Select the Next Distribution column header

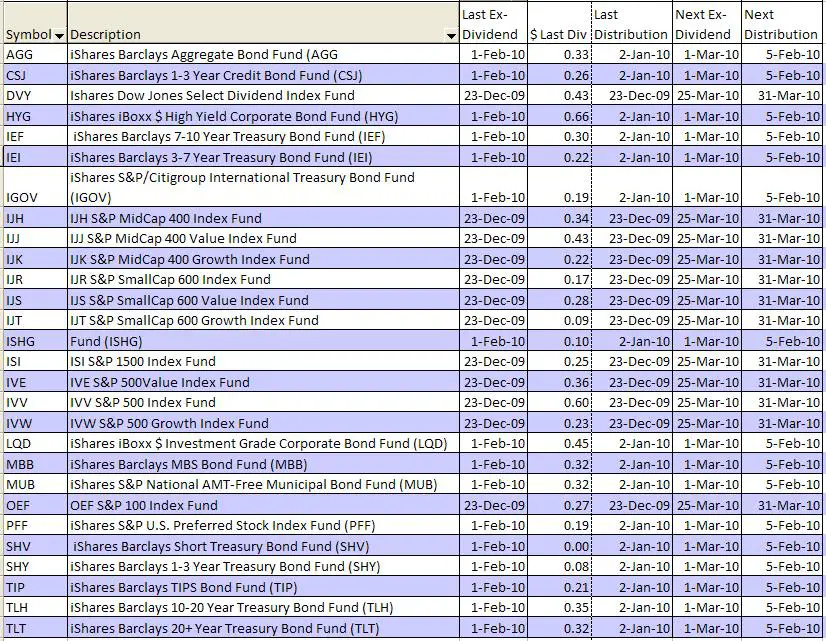pyautogui.click(x=782, y=24)
